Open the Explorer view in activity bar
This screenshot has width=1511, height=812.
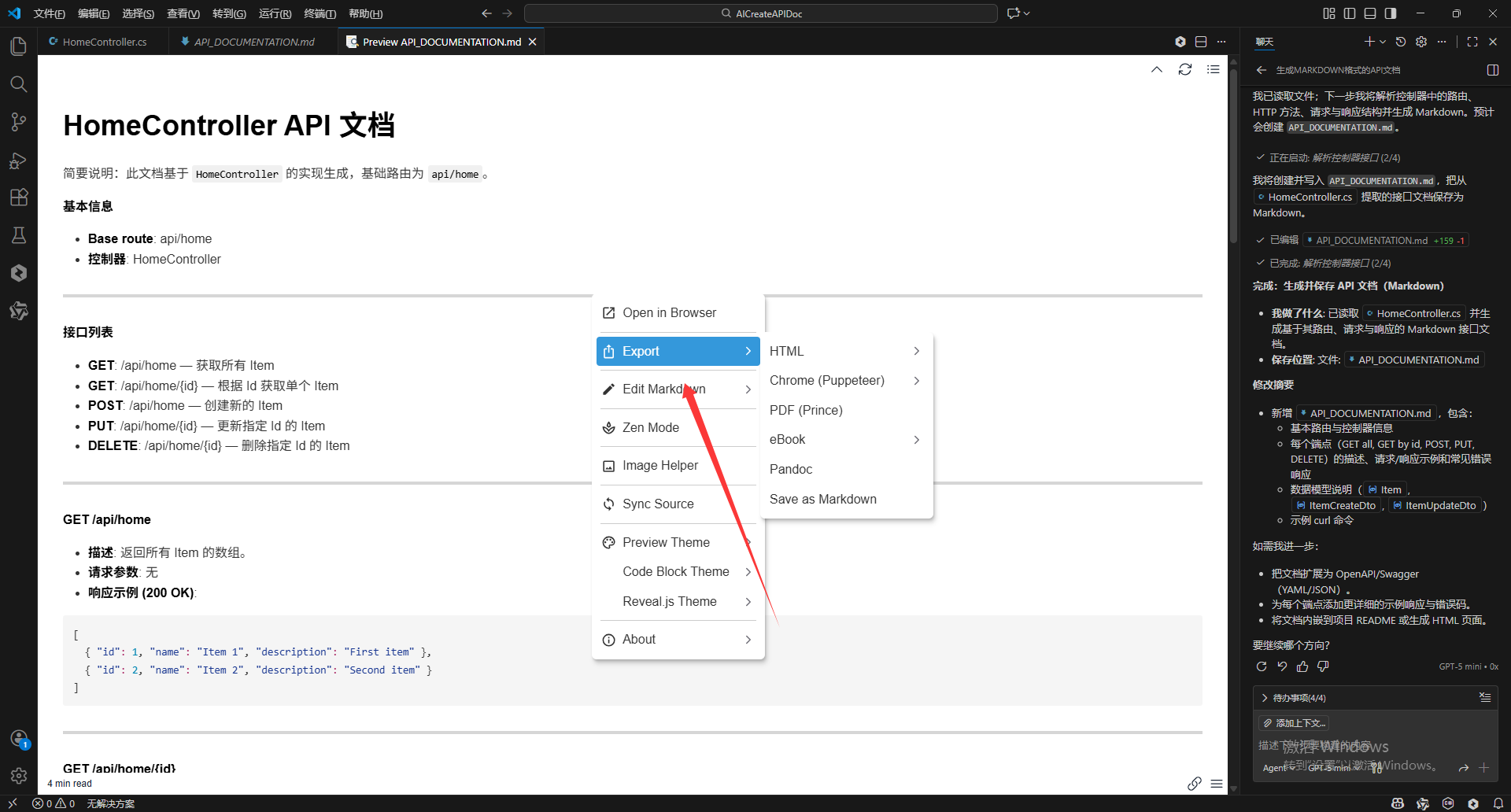[x=19, y=46]
